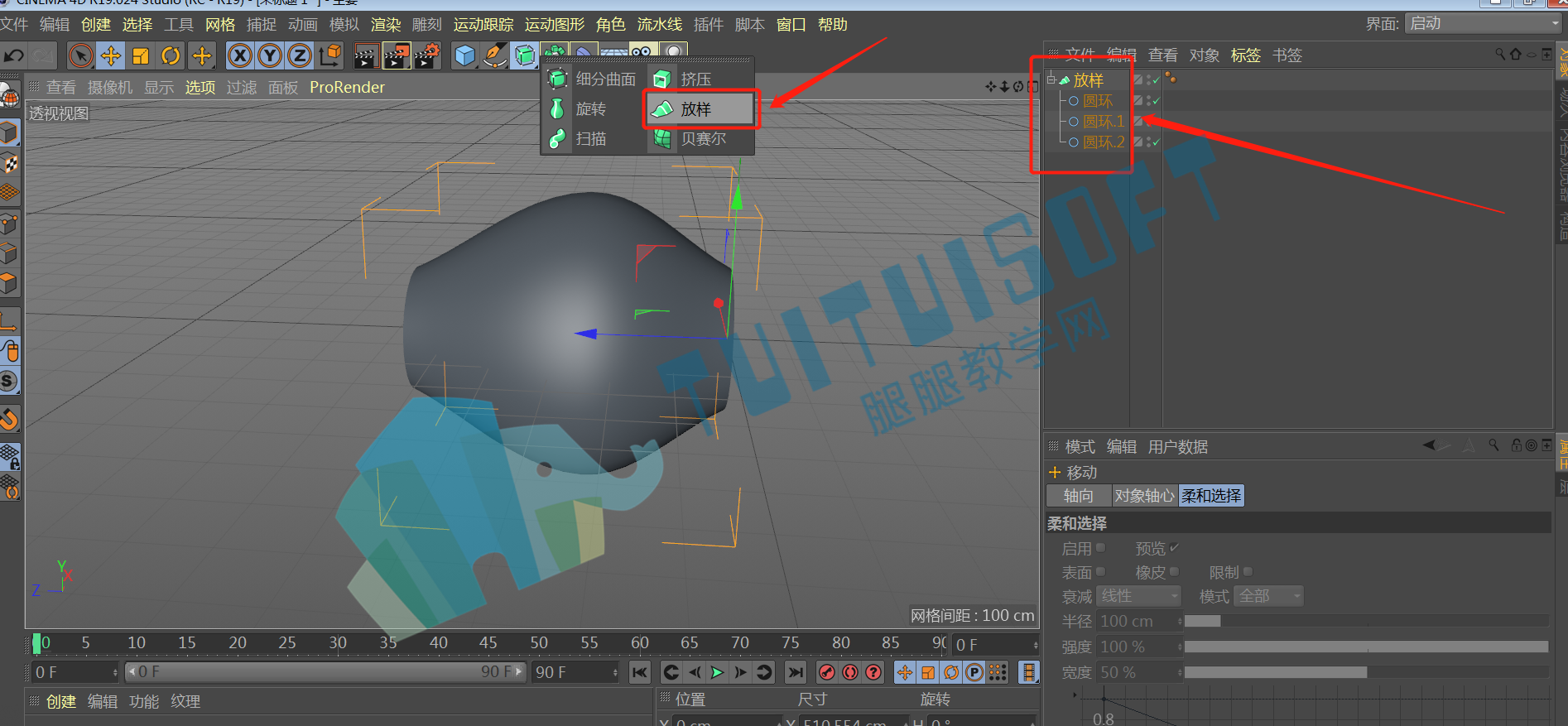Select the Scale tool icon
The image size is (1568, 726).
point(141,55)
